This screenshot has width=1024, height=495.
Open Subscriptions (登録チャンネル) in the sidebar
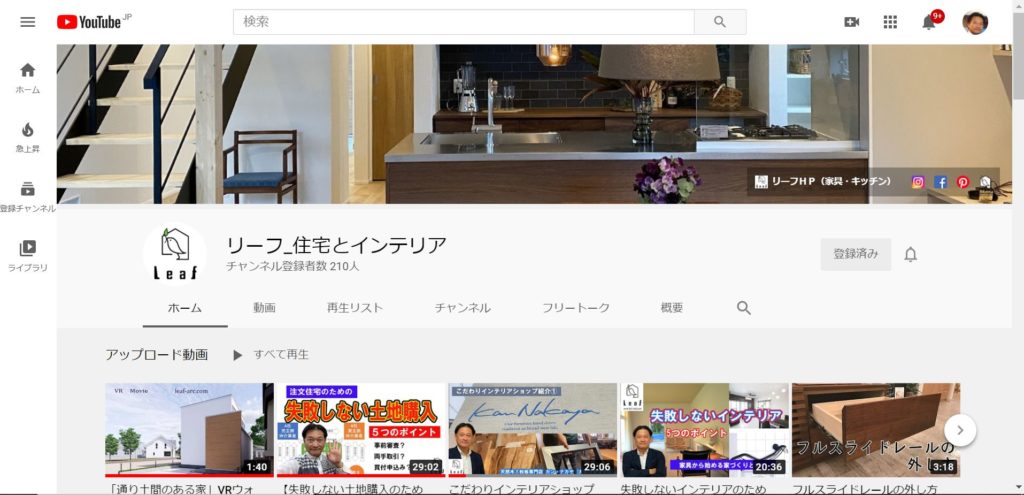(x=27, y=197)
